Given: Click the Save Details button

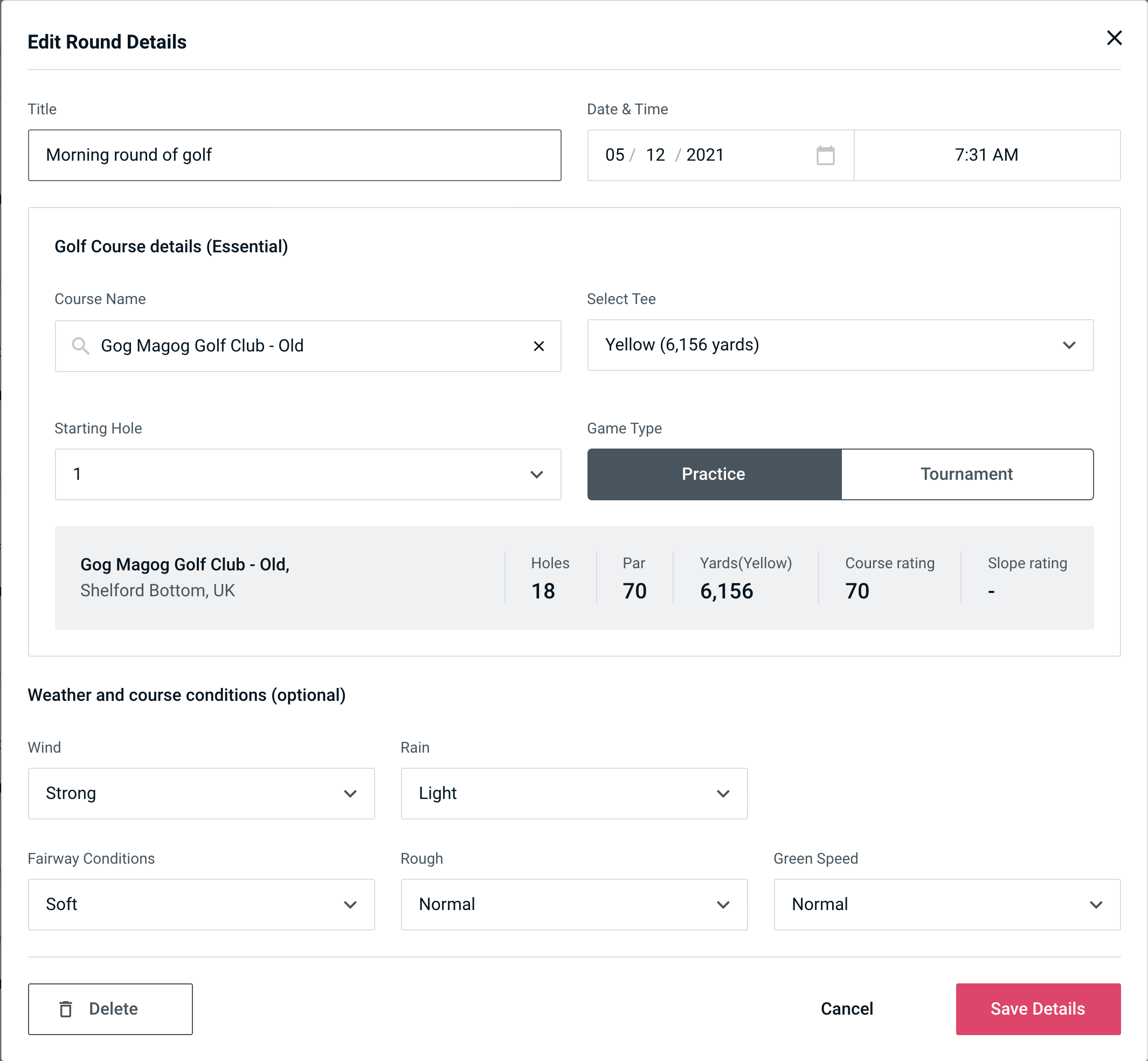Looking at the screenshot, I should 1037,1008.
